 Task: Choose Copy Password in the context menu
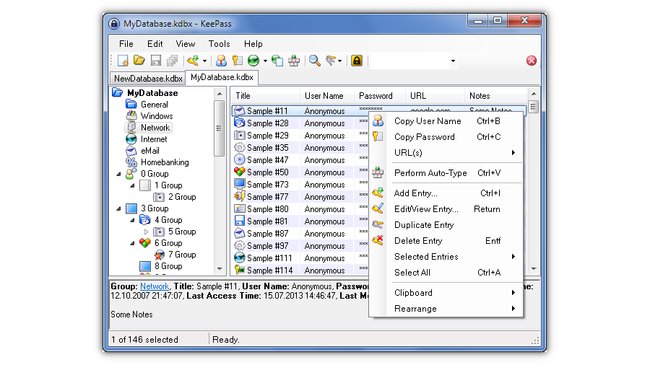tap(446, 137)
